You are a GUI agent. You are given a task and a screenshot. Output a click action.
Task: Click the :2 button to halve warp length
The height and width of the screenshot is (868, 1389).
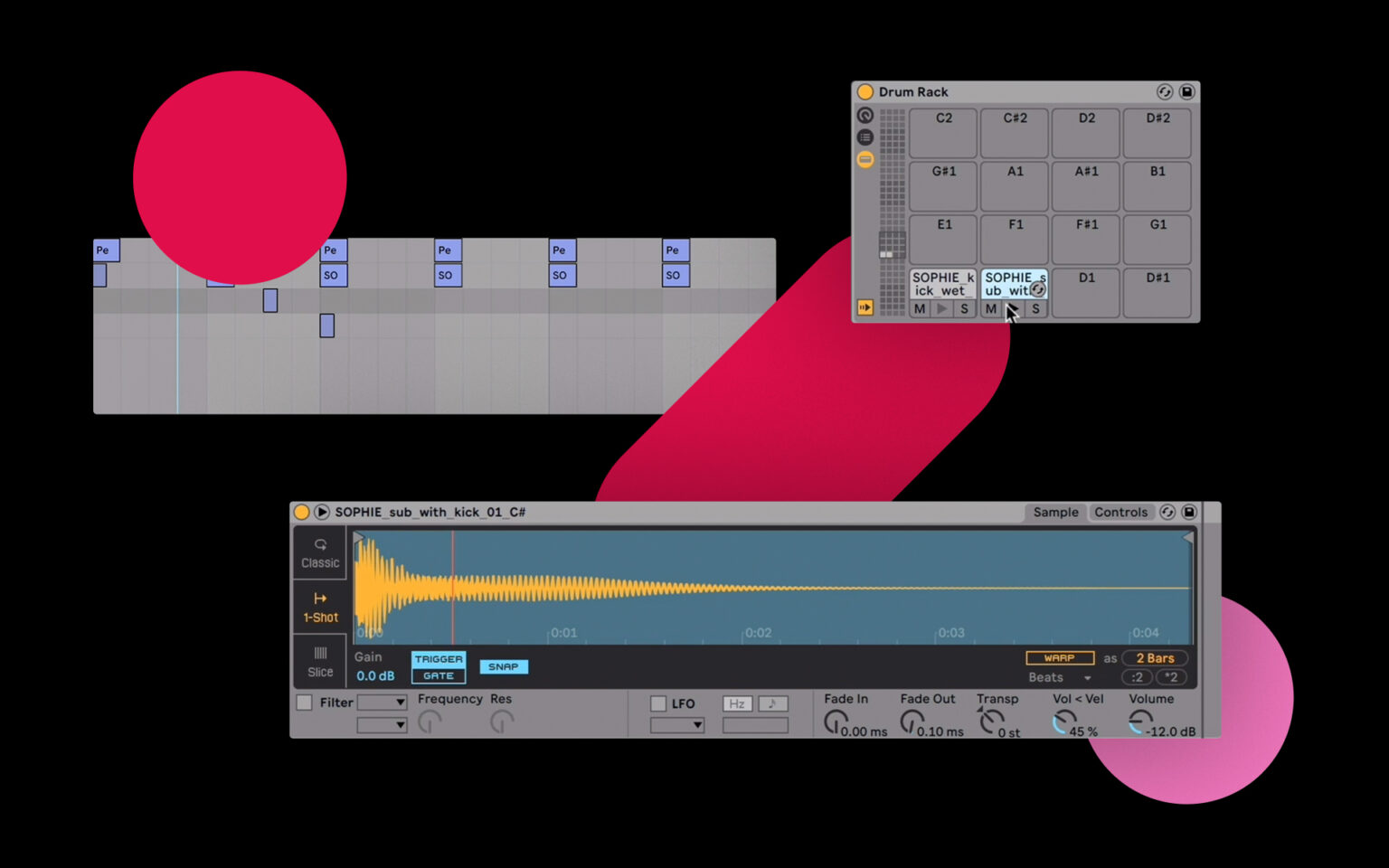(1136, 677)
